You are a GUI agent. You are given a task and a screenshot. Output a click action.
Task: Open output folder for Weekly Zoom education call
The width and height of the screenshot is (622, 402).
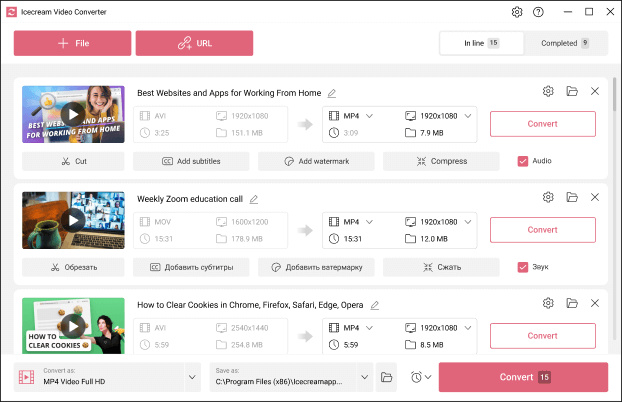572,197
